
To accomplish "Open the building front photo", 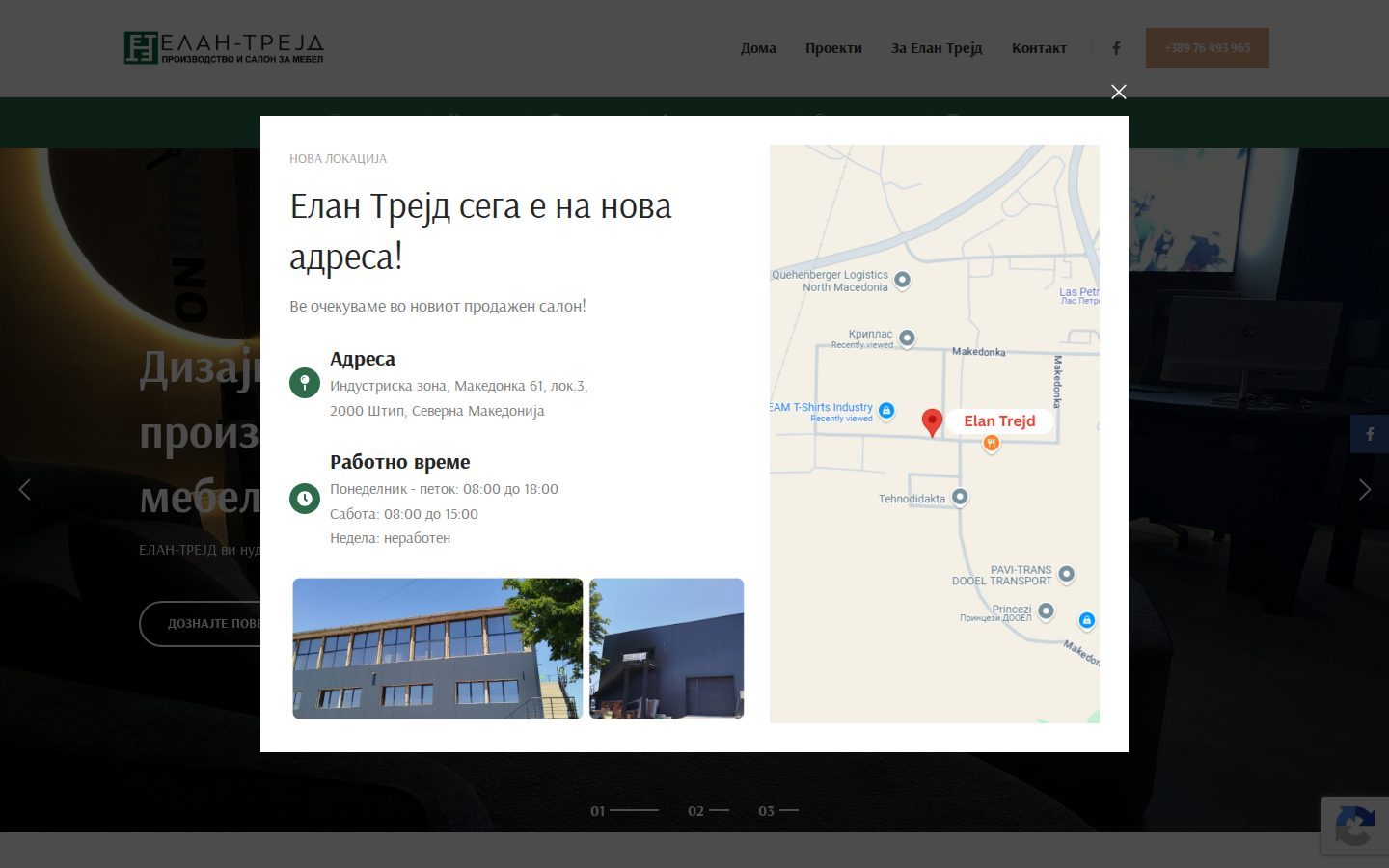I will coord(438,648).
